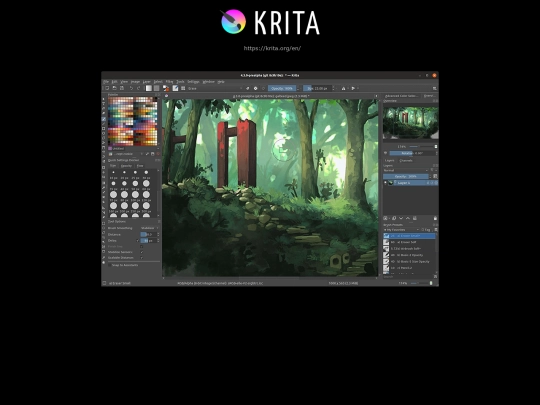Click the layer properties icon in layers toolbar
The height and width of the screenshot is (405, 540).
pos(415,218)
